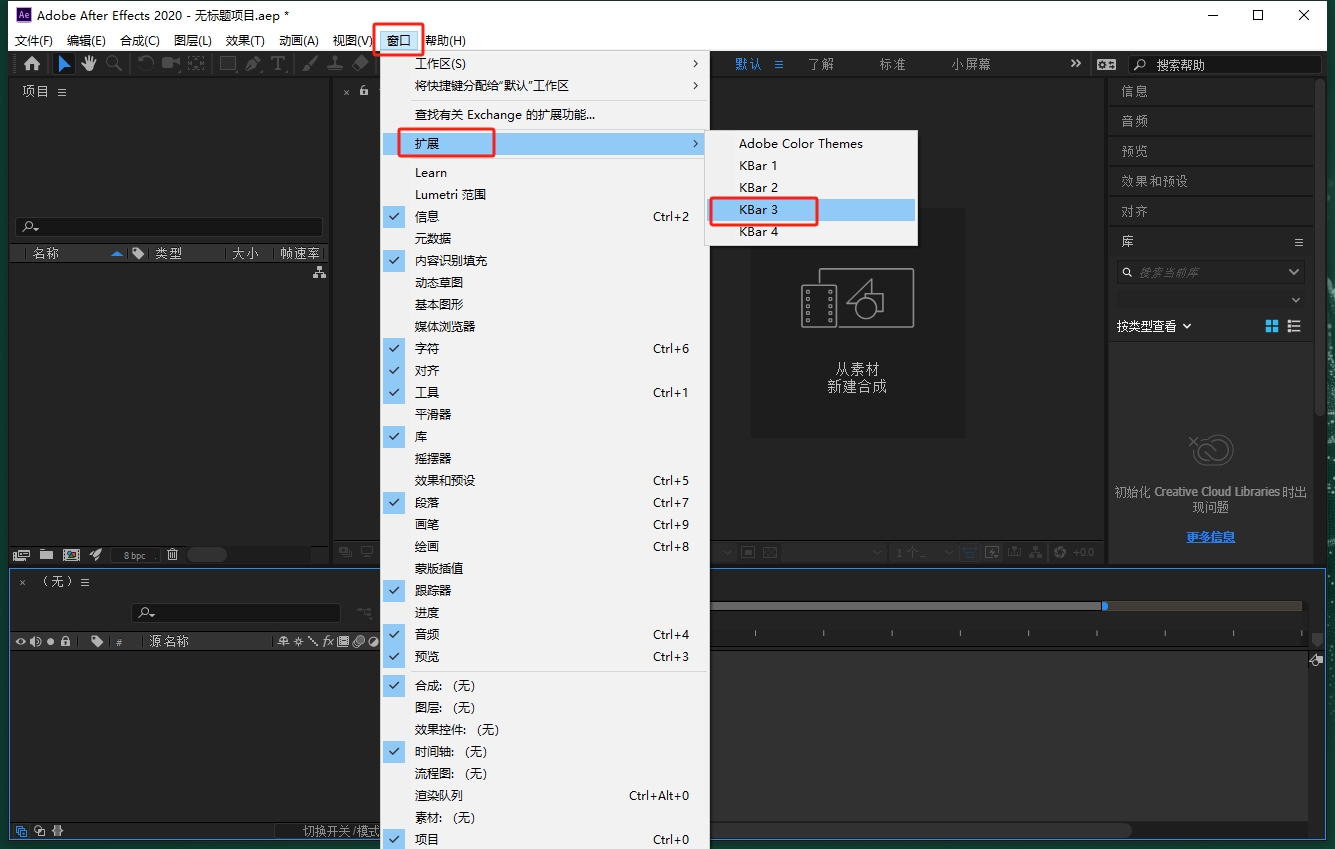The image size is (1335, 849).
Task: Click the timeline search field
Action: coord(236,613)
